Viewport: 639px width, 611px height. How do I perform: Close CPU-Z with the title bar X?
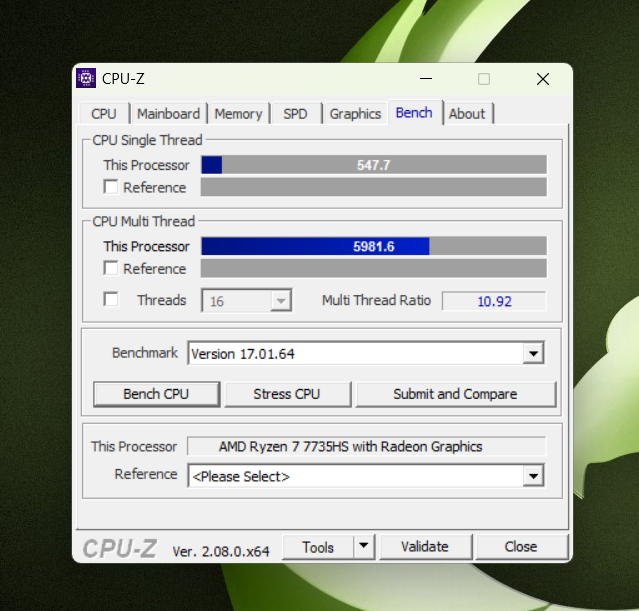(x=543, y=79)
